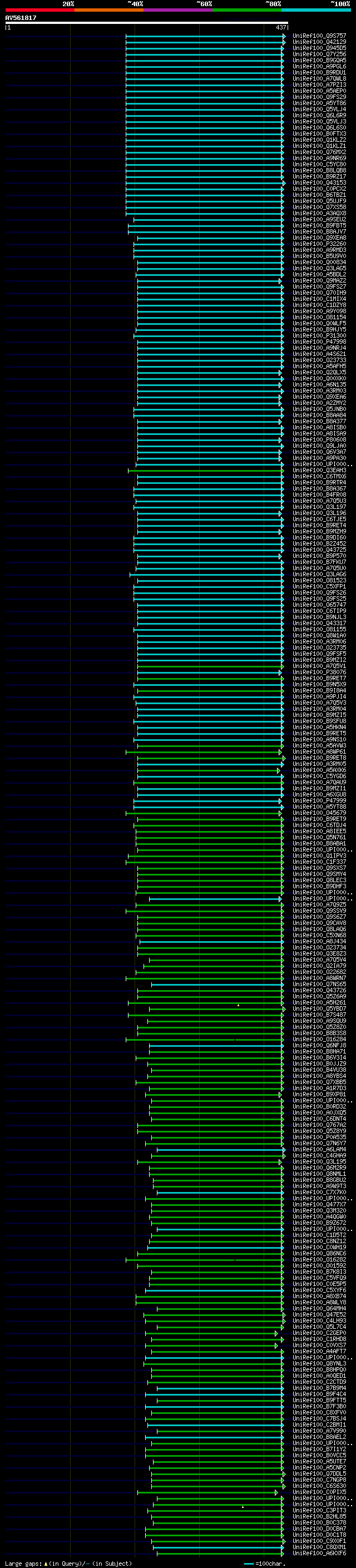Select hit label UniRef100_C9XOF1
Screen dimensions: 356x1568
(x=319, y=1541)
